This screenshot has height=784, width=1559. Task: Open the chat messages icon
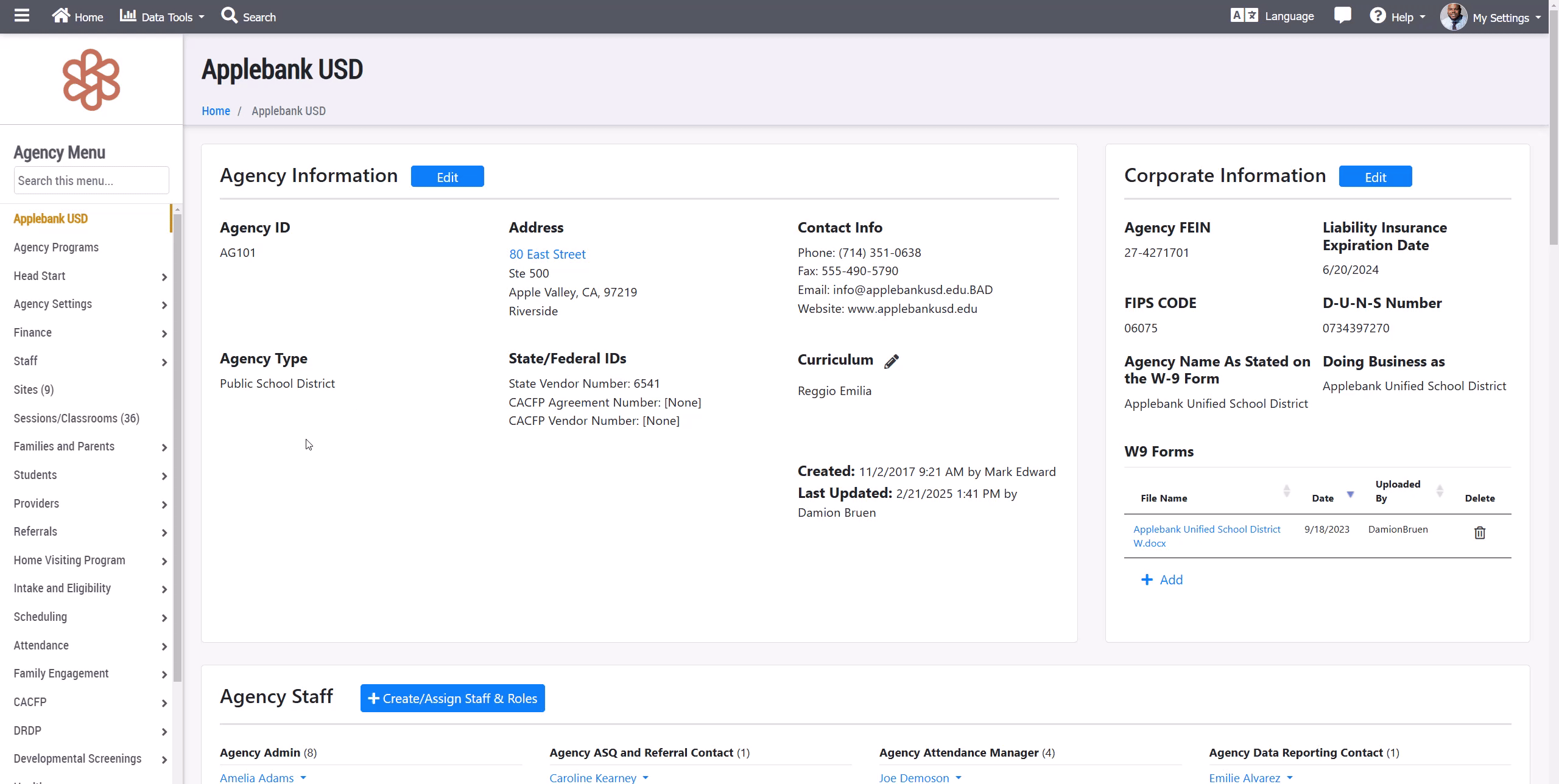[1342, 16]
